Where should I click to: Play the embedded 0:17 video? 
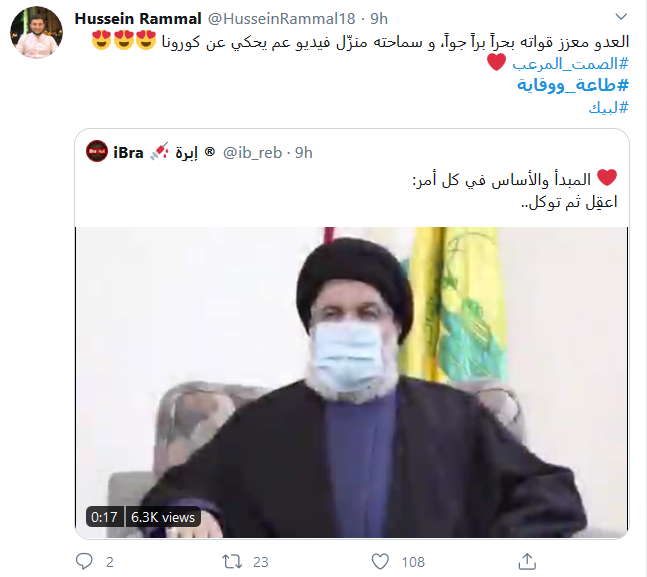pos(352,382)
